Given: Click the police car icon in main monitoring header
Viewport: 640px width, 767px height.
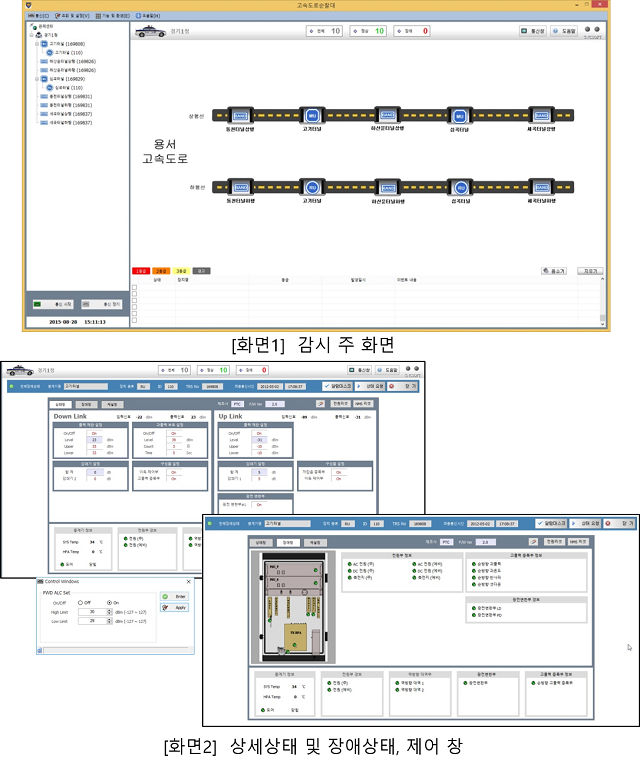Looking at the screenshot, I should 150,31.
